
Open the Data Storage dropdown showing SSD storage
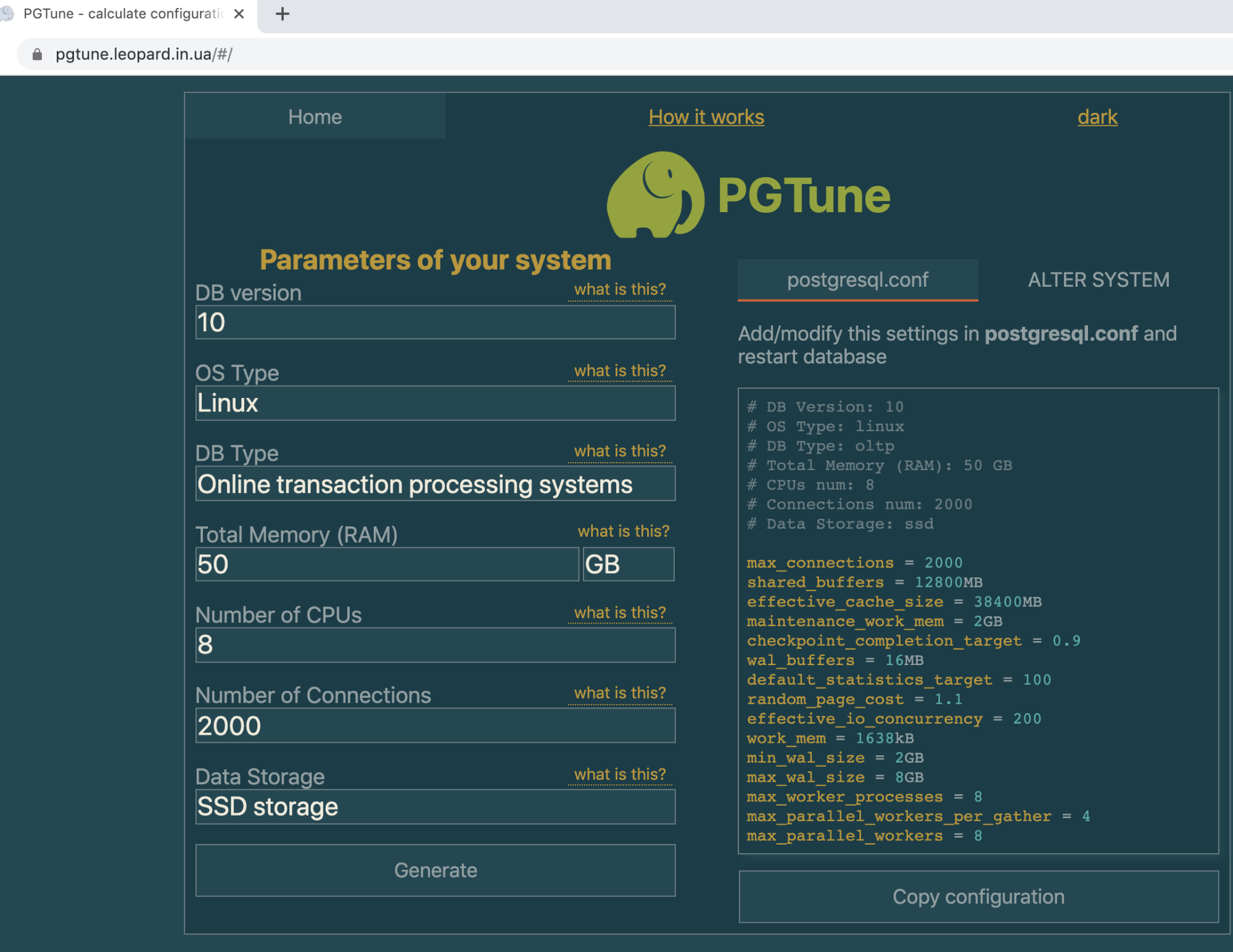point(435,806)
